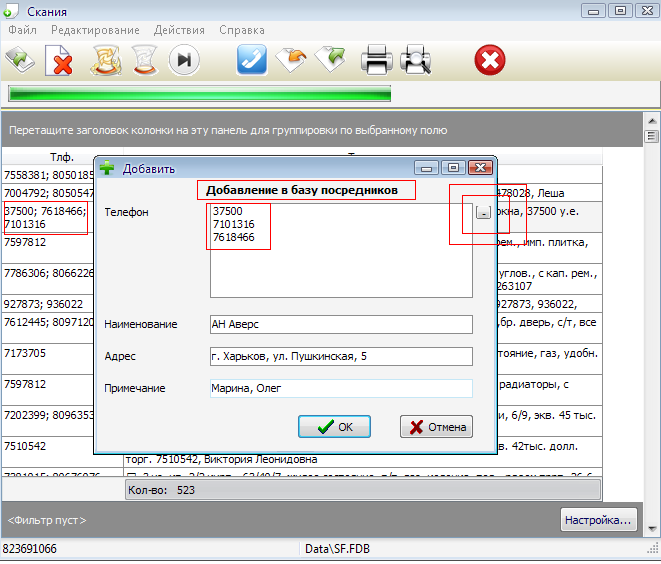This screenshot has width=661, height=564.
Task: Click the small minus button beside phone list
Action: tap(483, 213)
